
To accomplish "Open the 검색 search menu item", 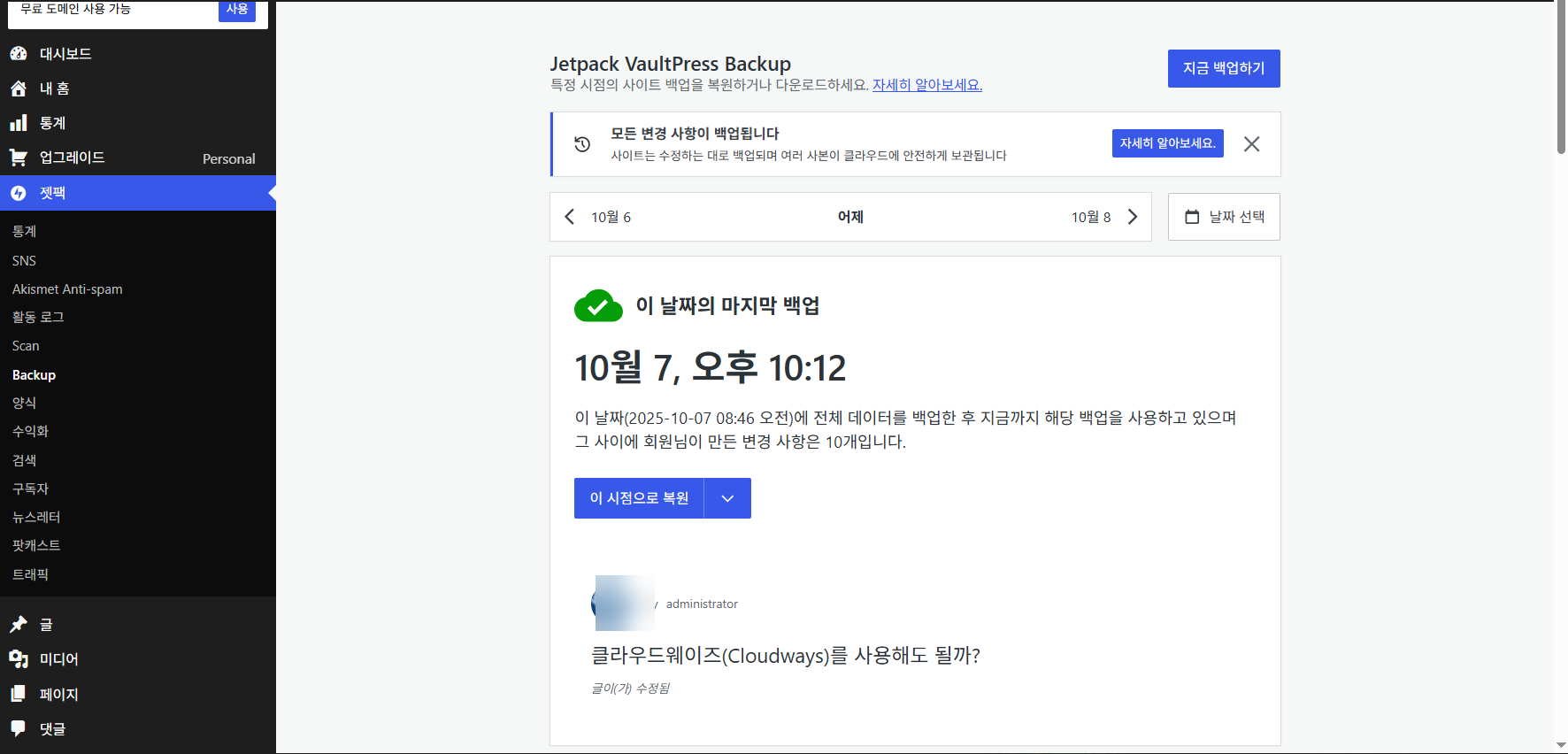I will pos(25,460).
